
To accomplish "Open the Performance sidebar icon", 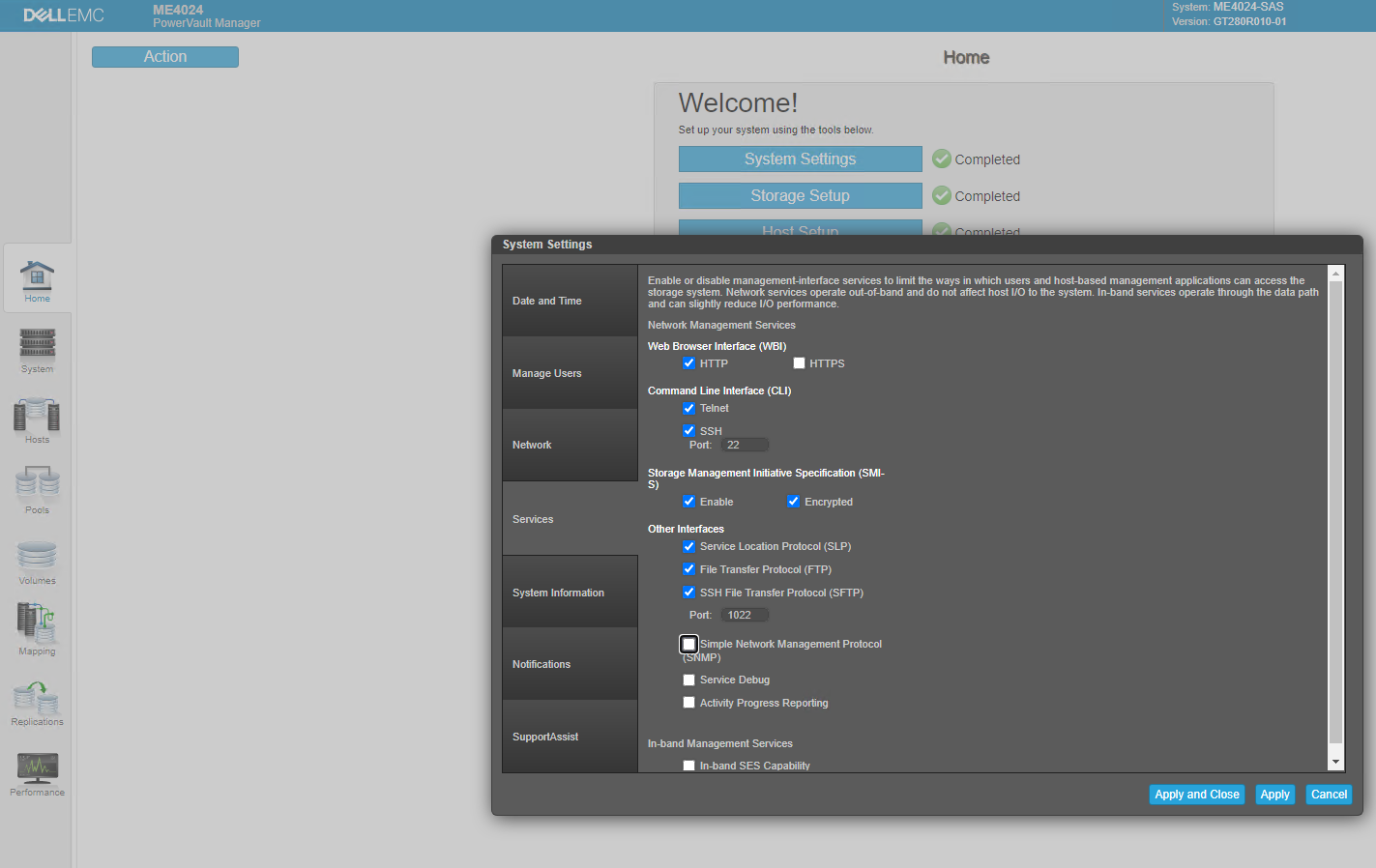I will pyautogui.click(x=37, y=773).
